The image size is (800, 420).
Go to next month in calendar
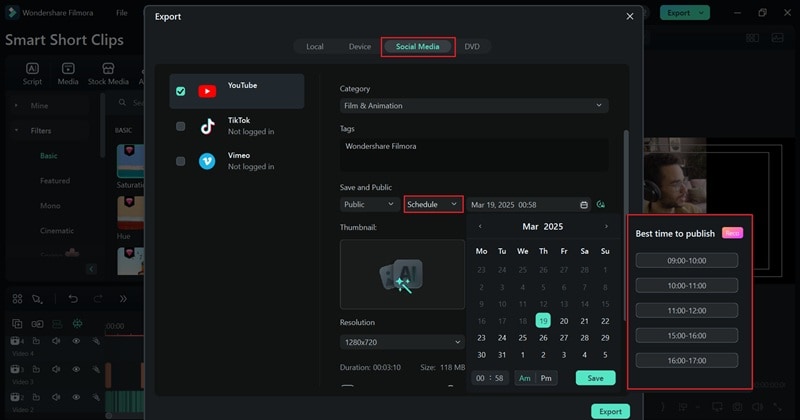point(606,227)
